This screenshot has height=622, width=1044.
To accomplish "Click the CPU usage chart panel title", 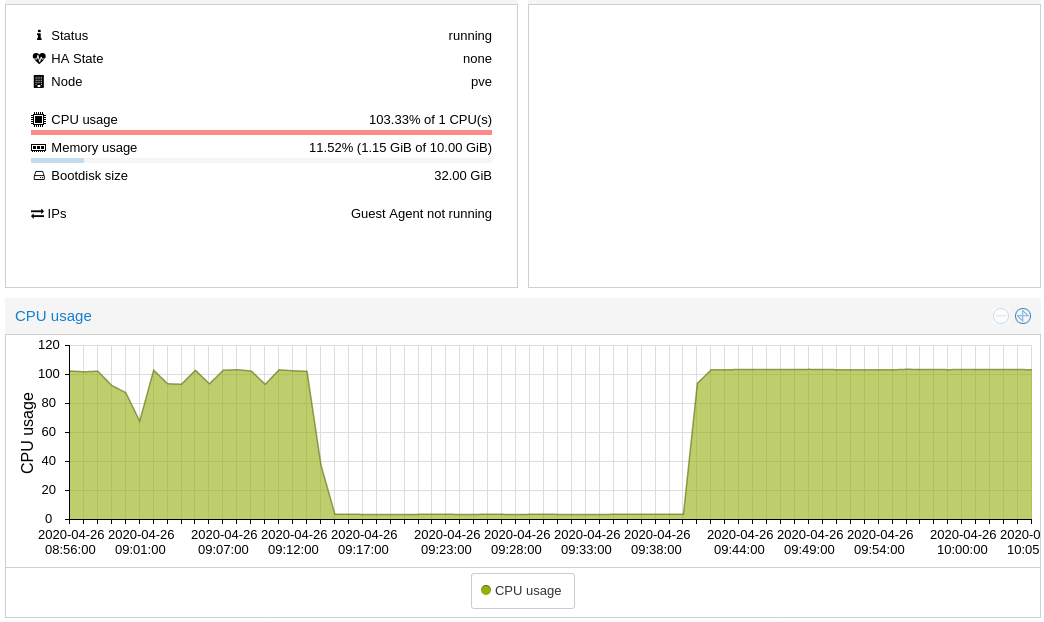I will 53,316.
